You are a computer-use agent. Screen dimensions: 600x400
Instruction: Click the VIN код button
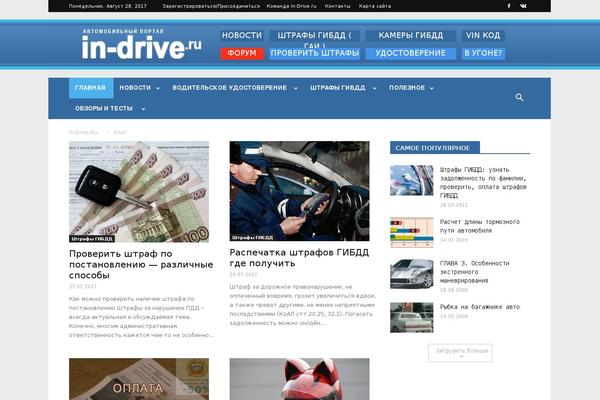point(483,36)
